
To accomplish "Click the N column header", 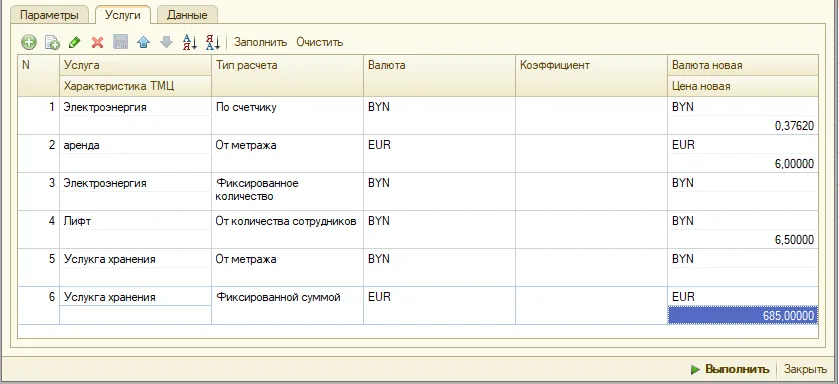I will pyautogui.click(x=38, y=75).
